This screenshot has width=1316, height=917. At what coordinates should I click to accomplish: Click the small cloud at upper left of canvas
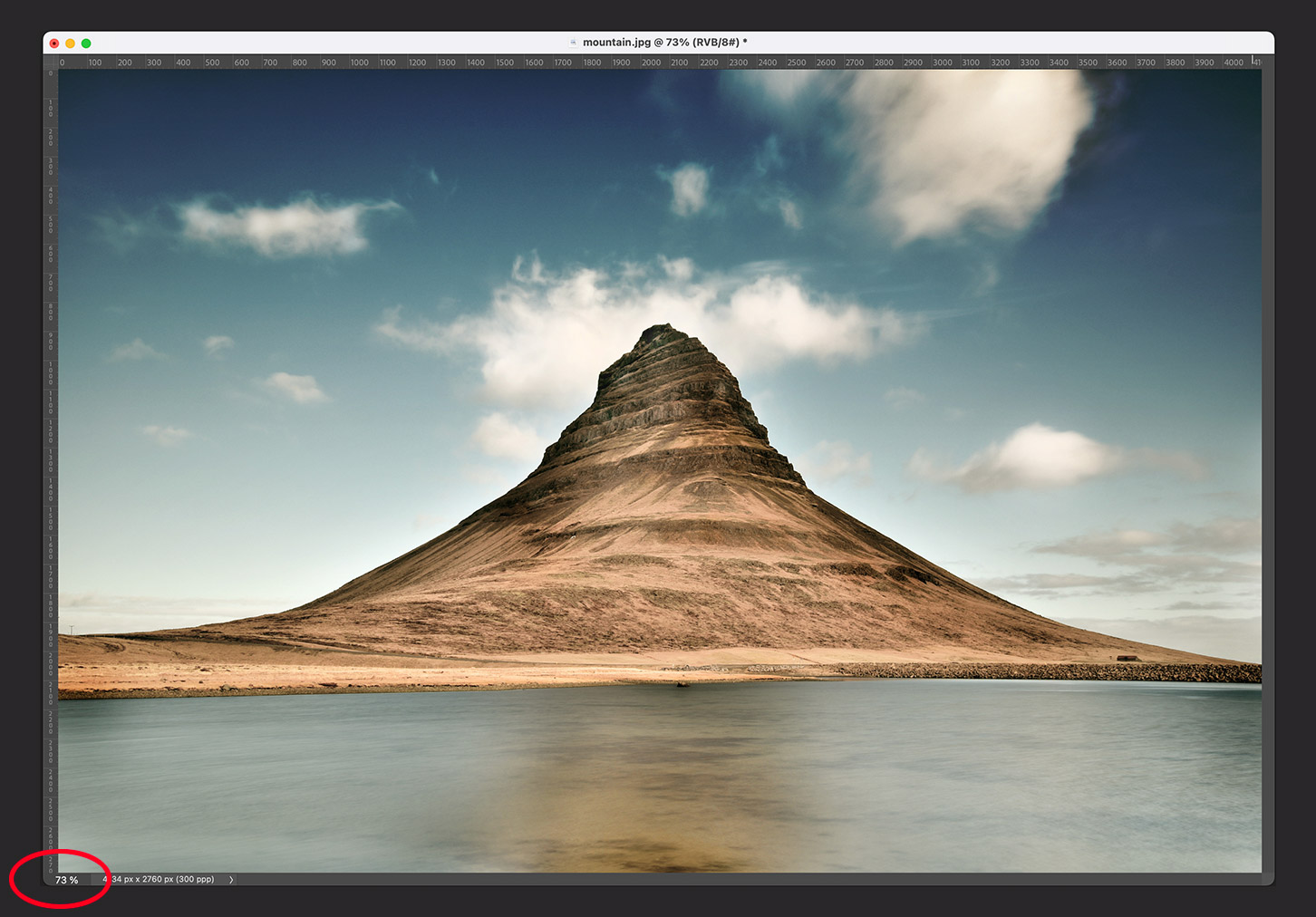click(x=276, y=225)
